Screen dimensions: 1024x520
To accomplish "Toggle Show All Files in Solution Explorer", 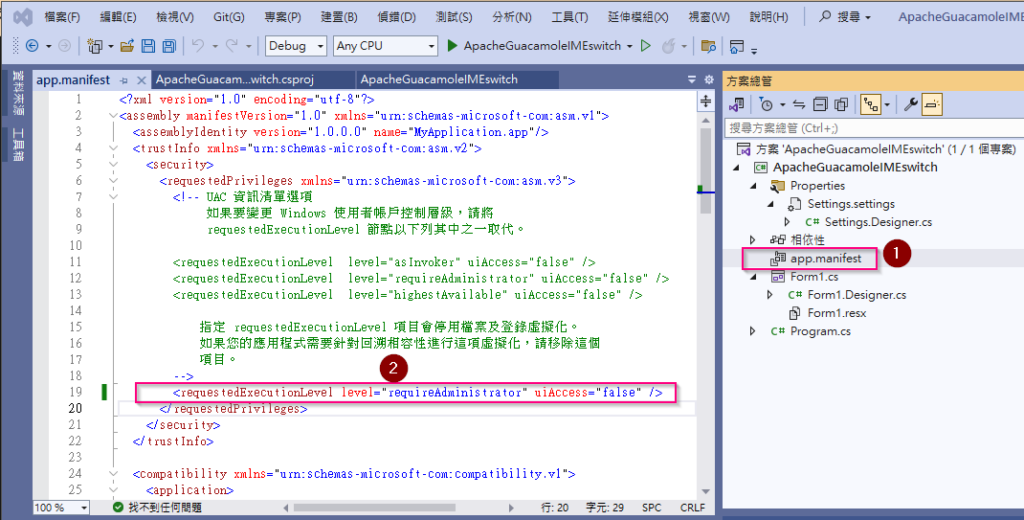I will point(842,105).
